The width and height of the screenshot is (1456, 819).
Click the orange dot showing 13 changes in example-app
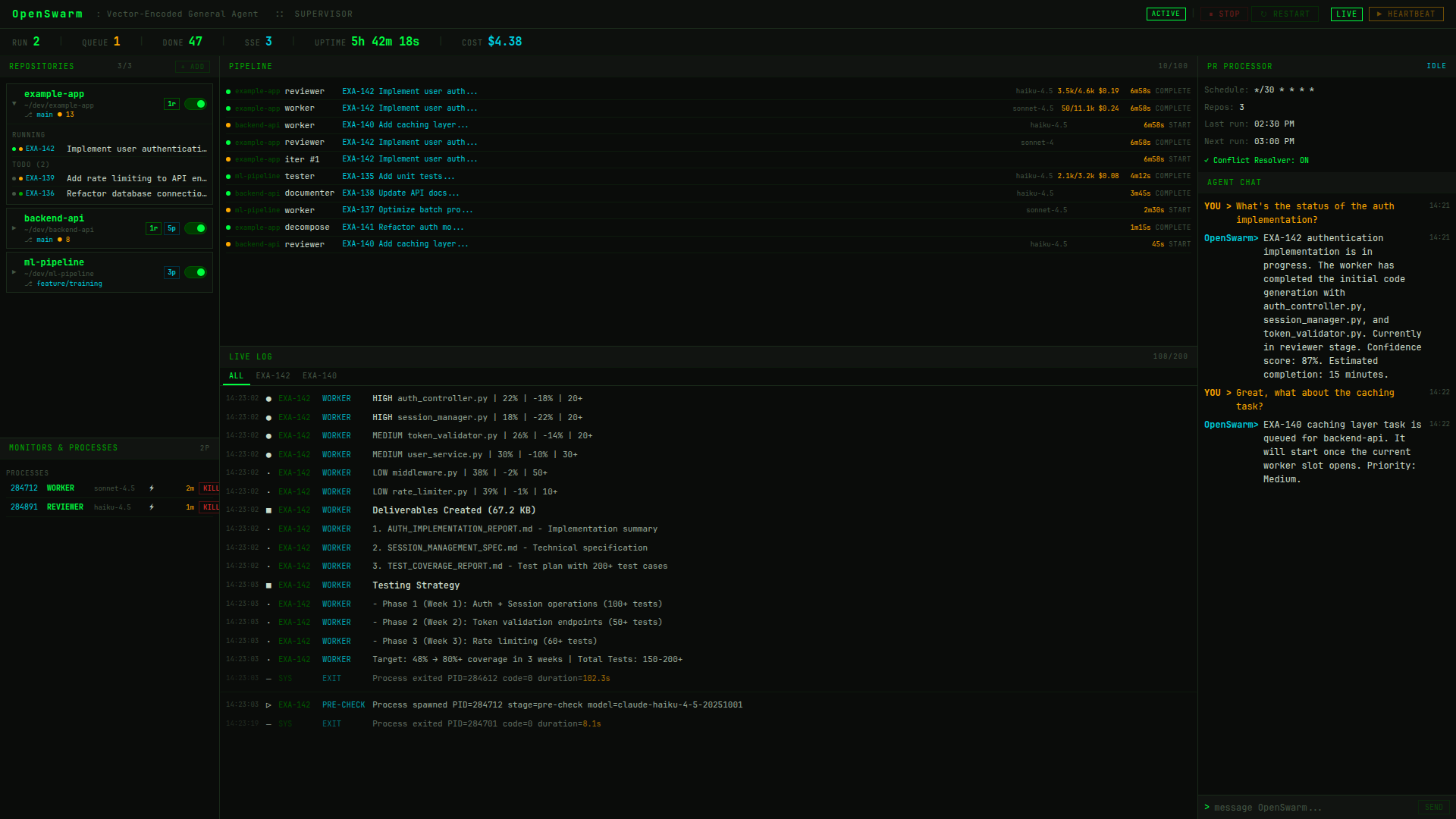click(61, 115)
